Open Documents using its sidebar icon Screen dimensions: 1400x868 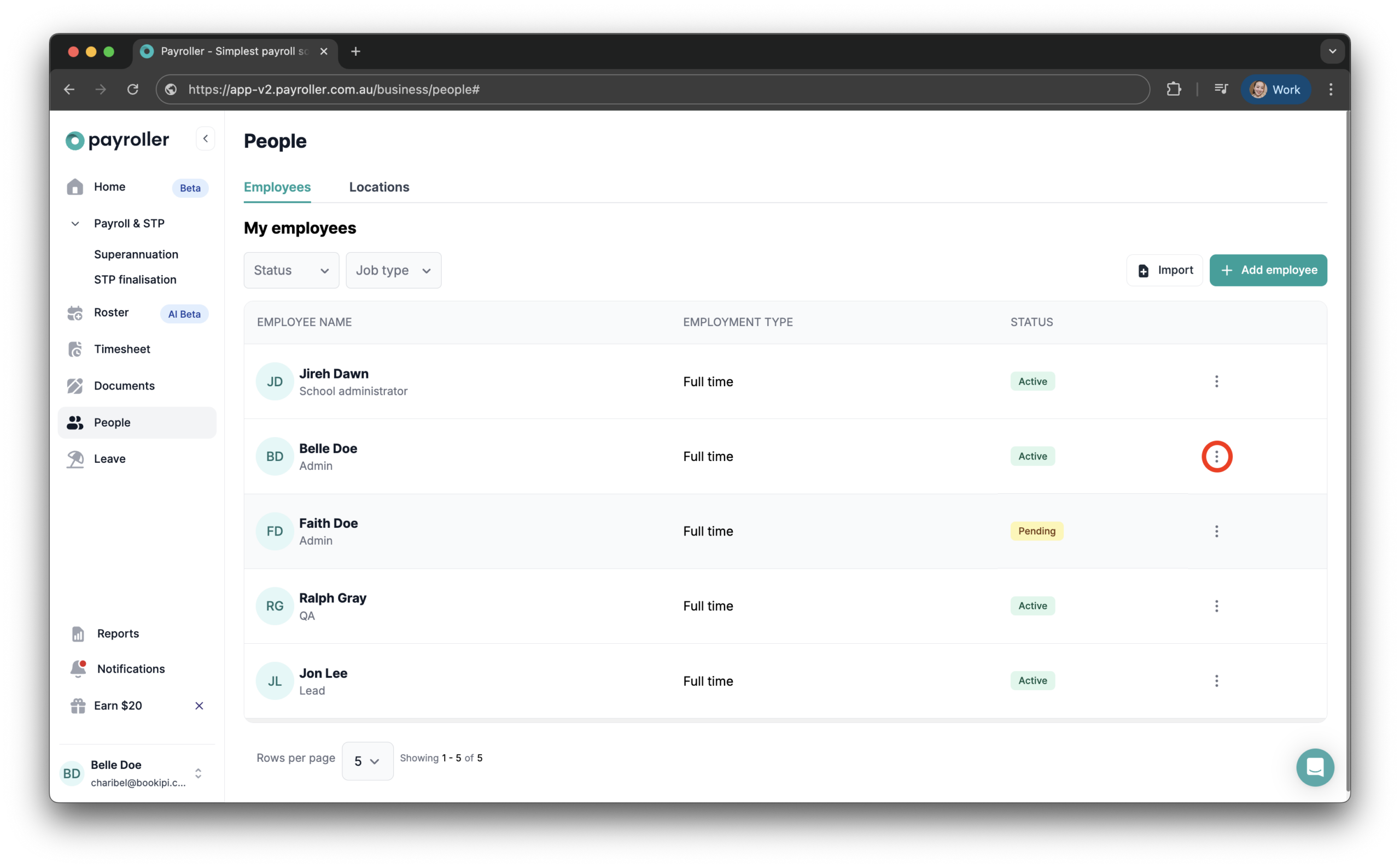[x=75, y=386]
